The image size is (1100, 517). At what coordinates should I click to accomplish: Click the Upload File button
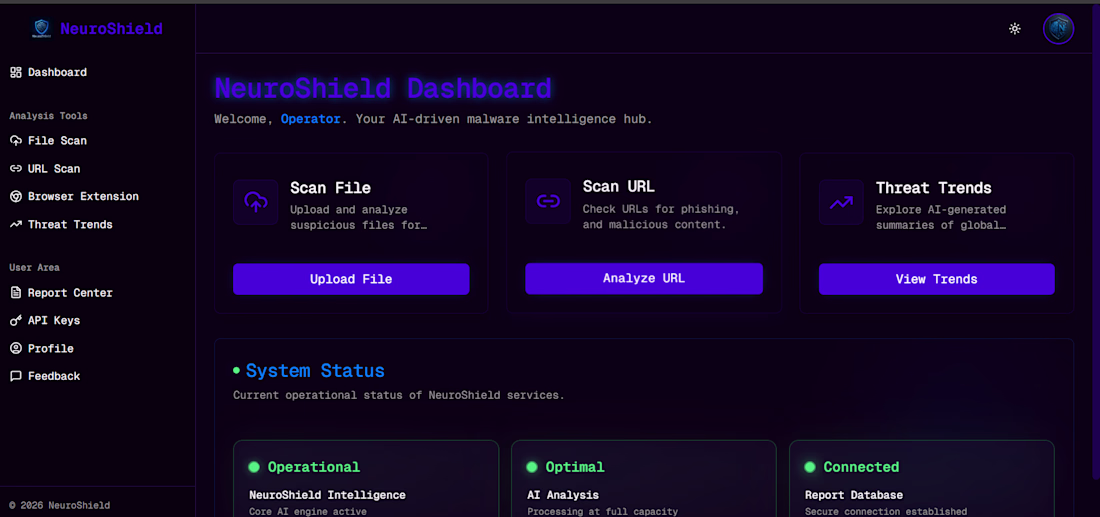(x=351, y=279)
